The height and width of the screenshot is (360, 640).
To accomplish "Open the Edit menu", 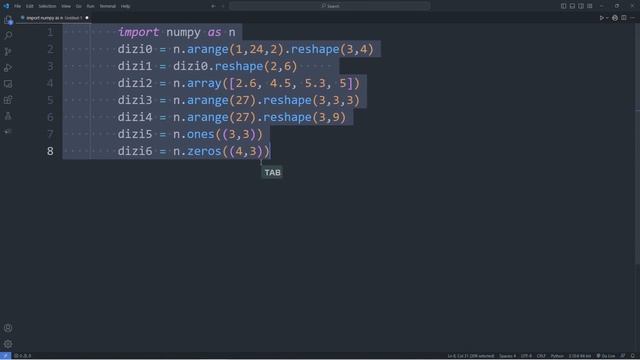I will (x=29, y=6).
